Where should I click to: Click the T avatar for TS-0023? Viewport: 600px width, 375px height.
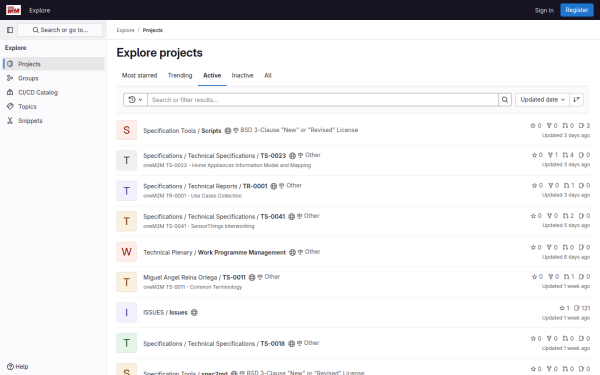pyautogui.click(x=127, y=160)
